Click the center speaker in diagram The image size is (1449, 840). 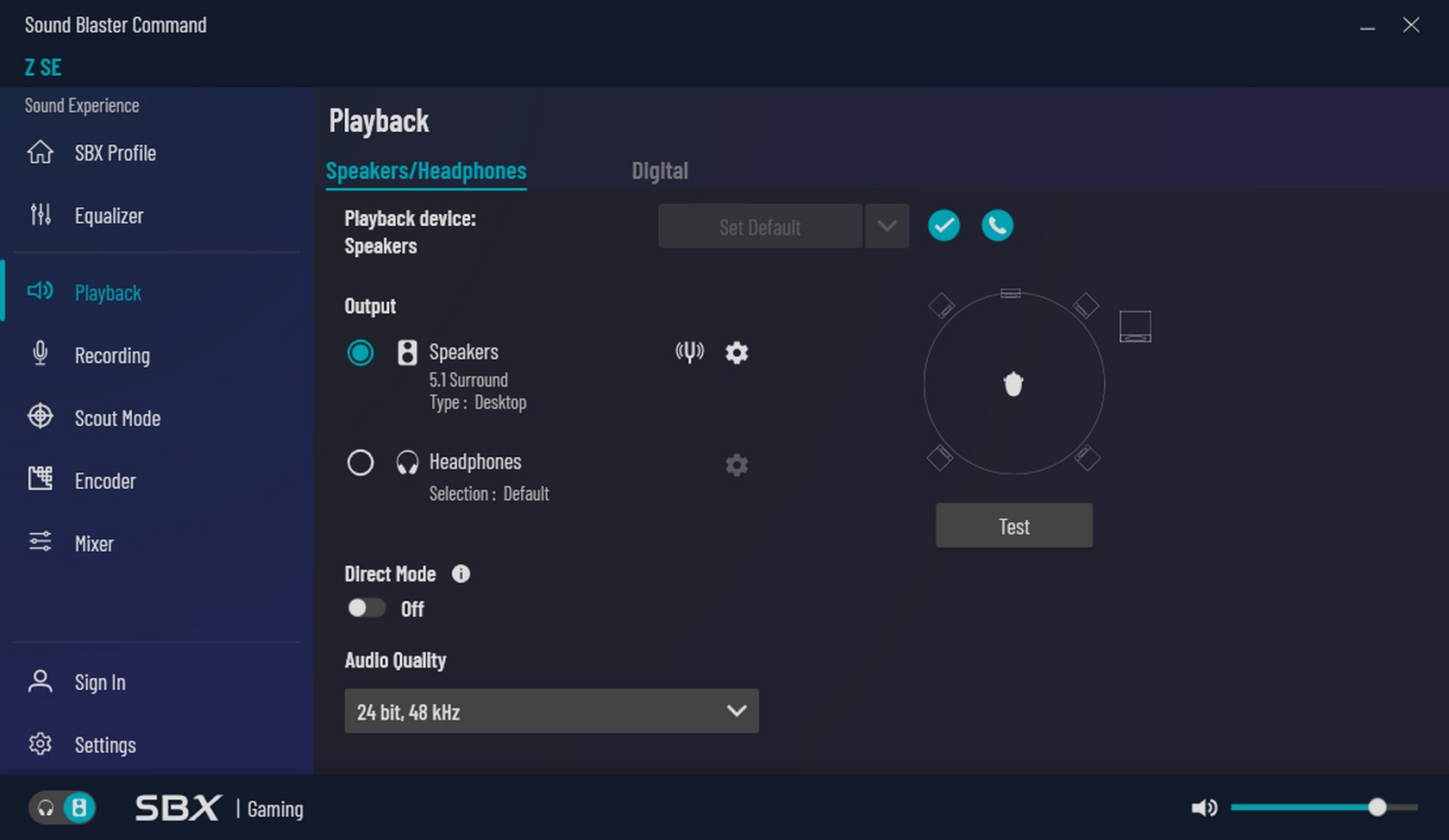point(1011,293)
